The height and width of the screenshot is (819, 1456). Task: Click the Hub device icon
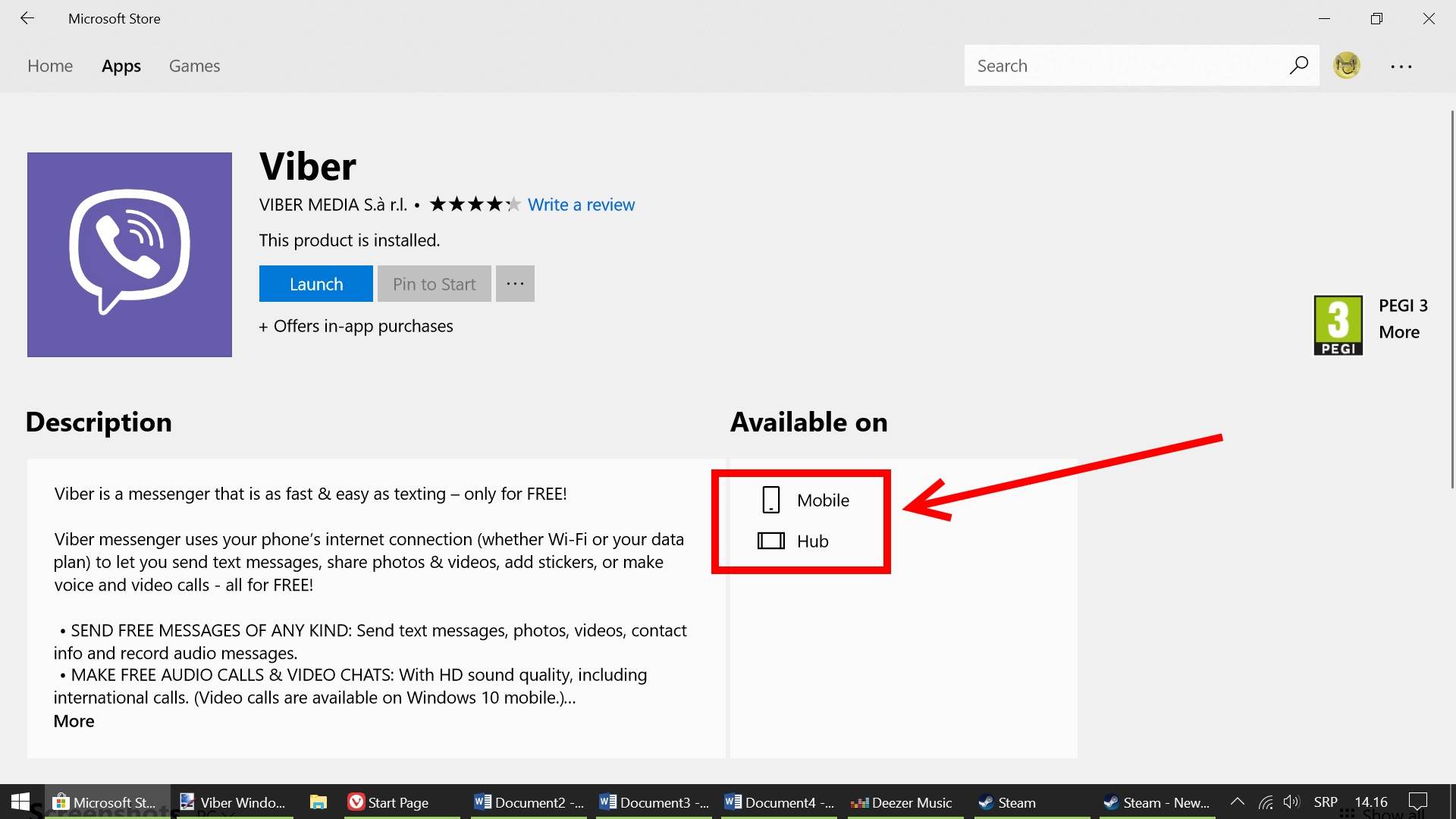(770, 541)
